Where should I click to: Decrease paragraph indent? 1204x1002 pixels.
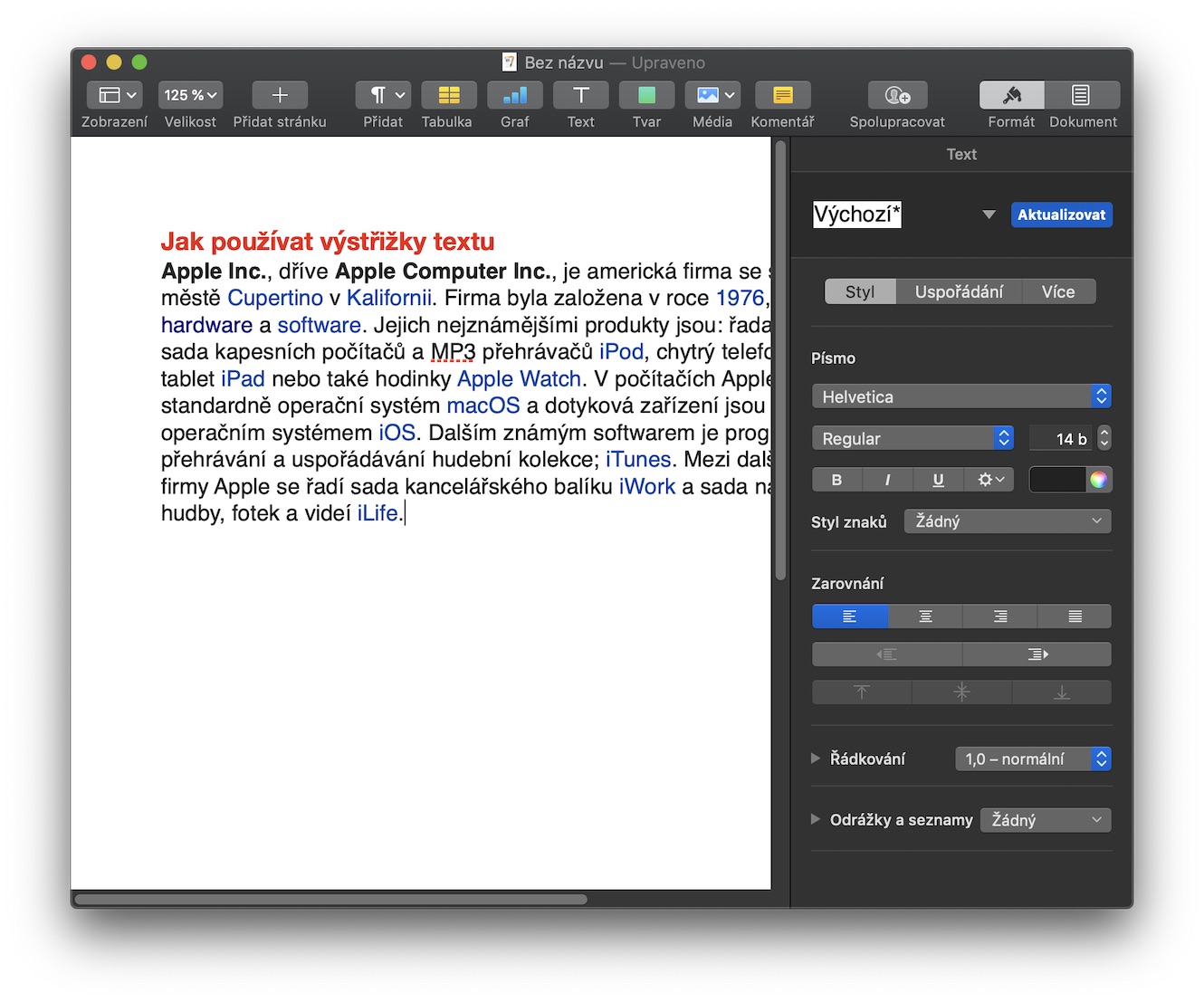(x=887, y=654)
